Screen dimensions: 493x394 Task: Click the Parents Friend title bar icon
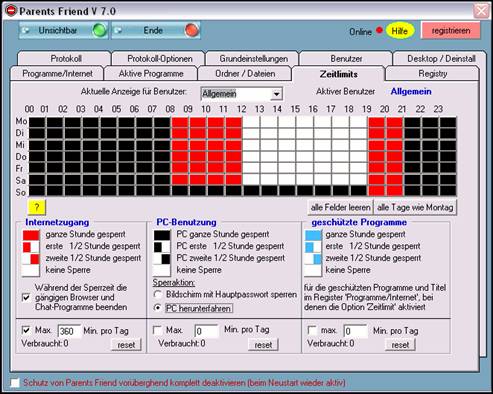[x=11, y=11]
